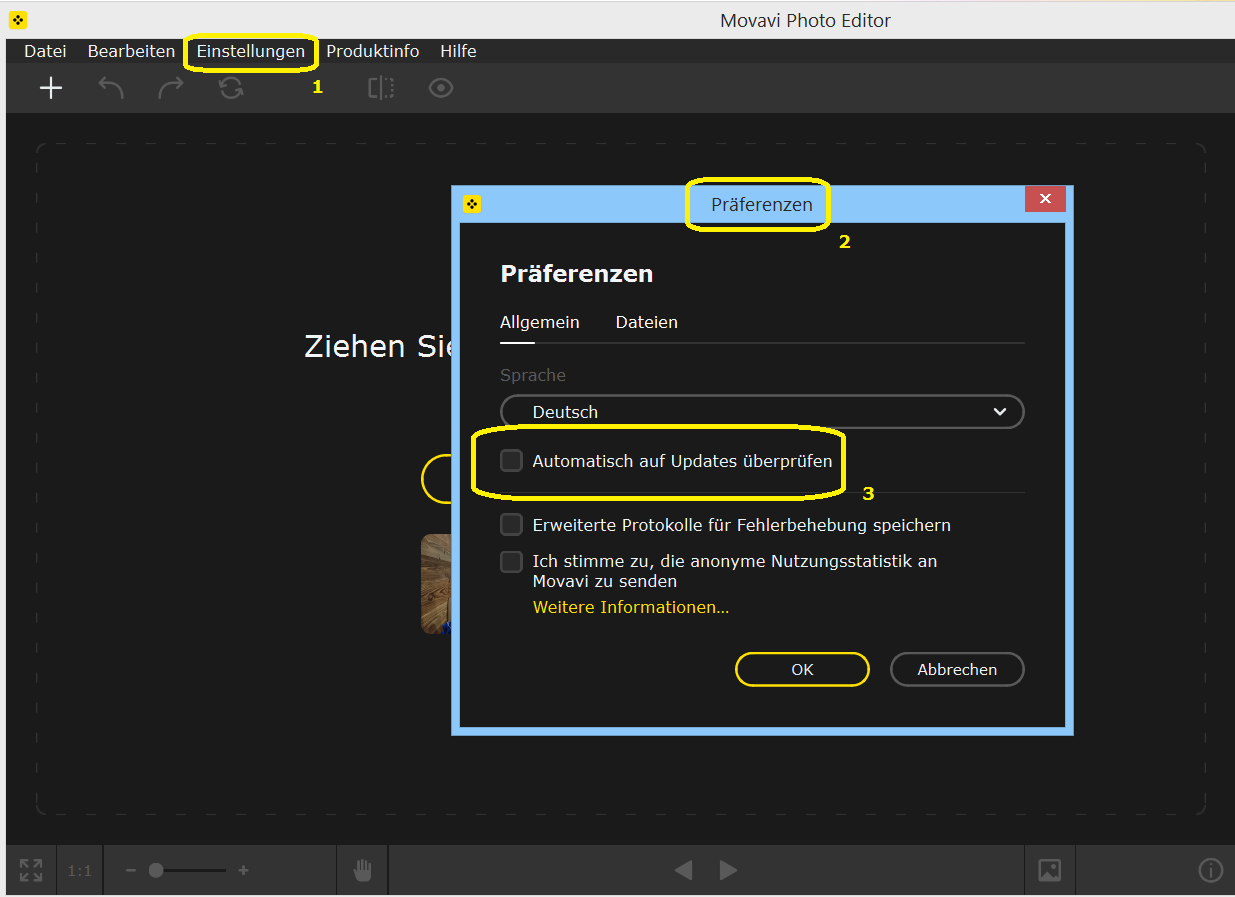The width and height of the screenshot is (1235, 897).
Task: Toggle the before/after compare icon
Action: click(381, 88)
